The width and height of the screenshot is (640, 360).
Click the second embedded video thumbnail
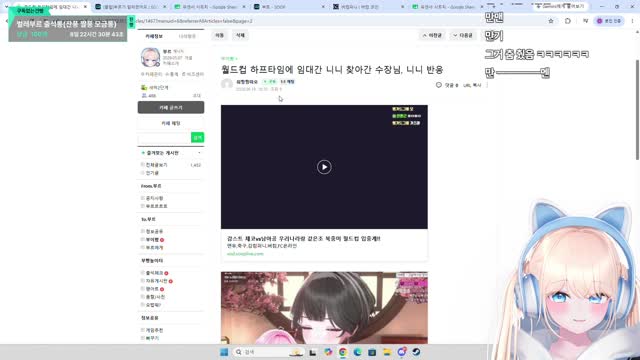point(324,308)
